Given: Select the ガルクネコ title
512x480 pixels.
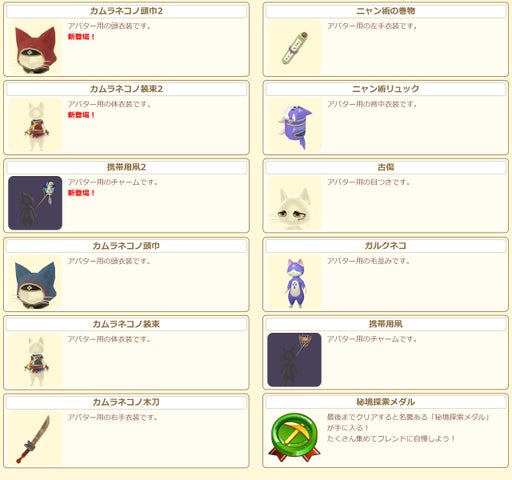Looking at the screenshot, I should point(386,246).
